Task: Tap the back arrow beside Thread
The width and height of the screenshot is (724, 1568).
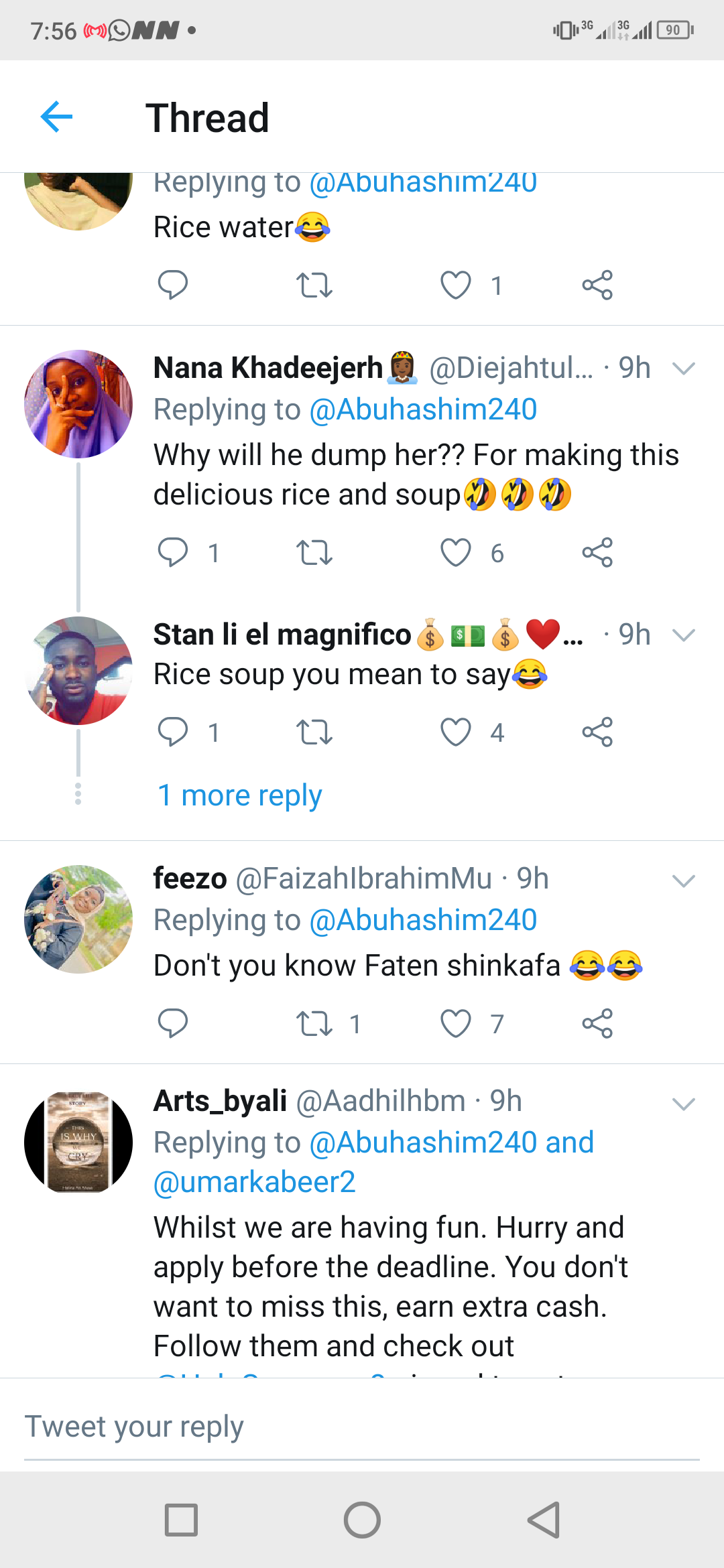Action: [56, 117]
